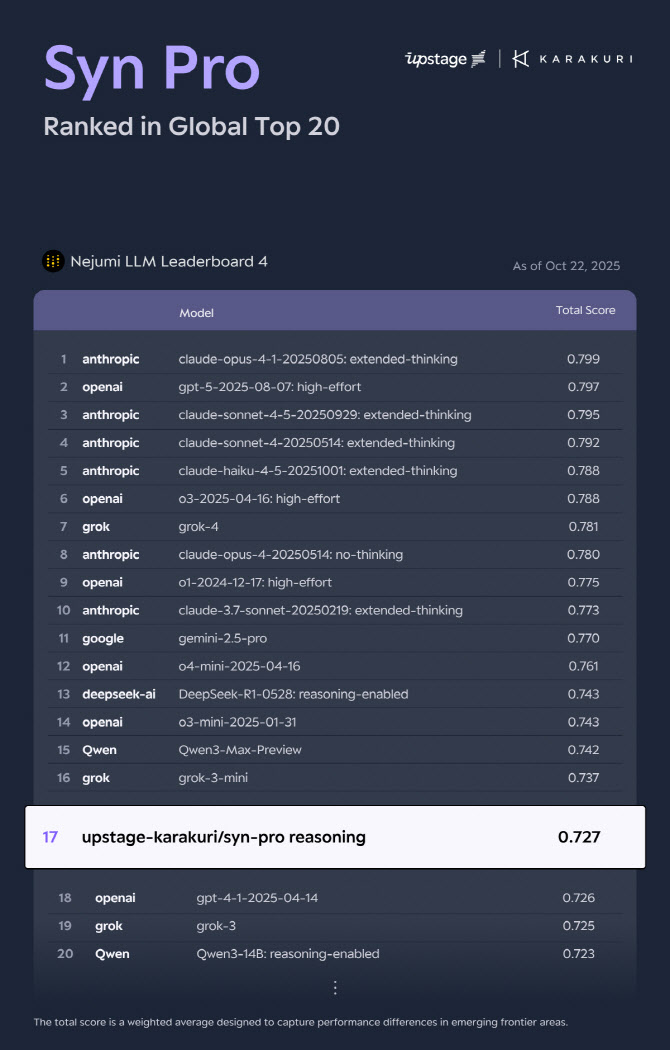Click the Ranked in Global Top 20 subtitle

click(x=191, y=127)
